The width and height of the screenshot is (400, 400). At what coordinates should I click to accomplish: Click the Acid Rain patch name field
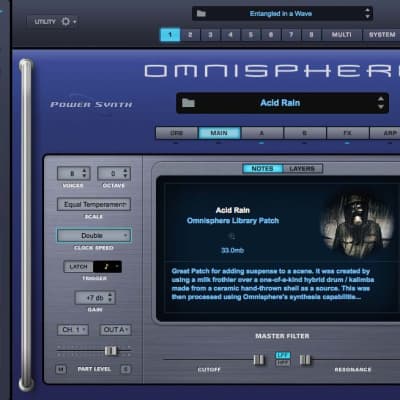click(x=282, y=103)
